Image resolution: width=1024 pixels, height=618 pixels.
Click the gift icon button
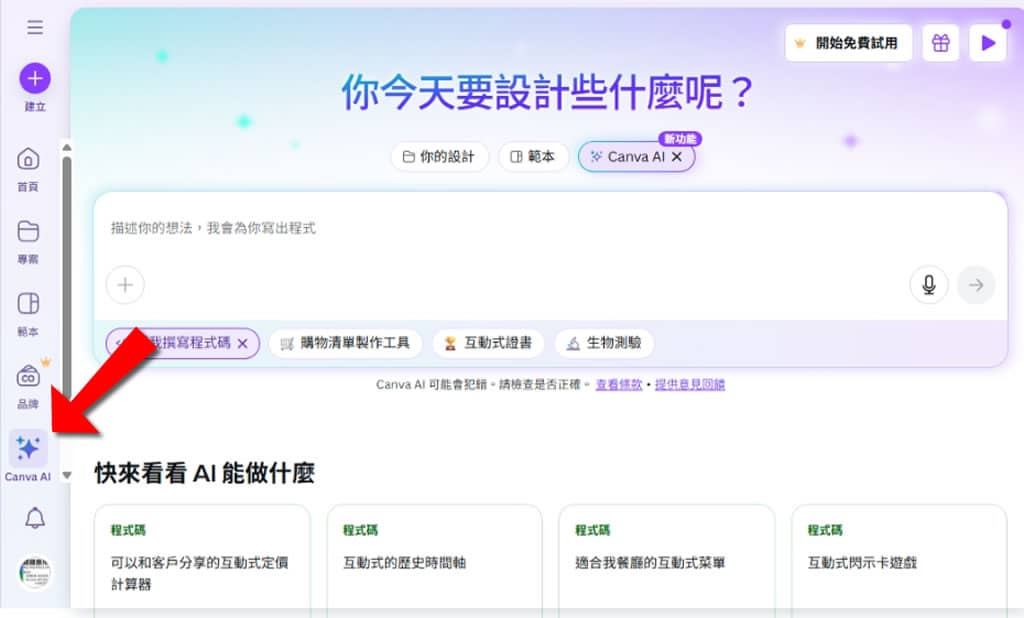(940, 43)
